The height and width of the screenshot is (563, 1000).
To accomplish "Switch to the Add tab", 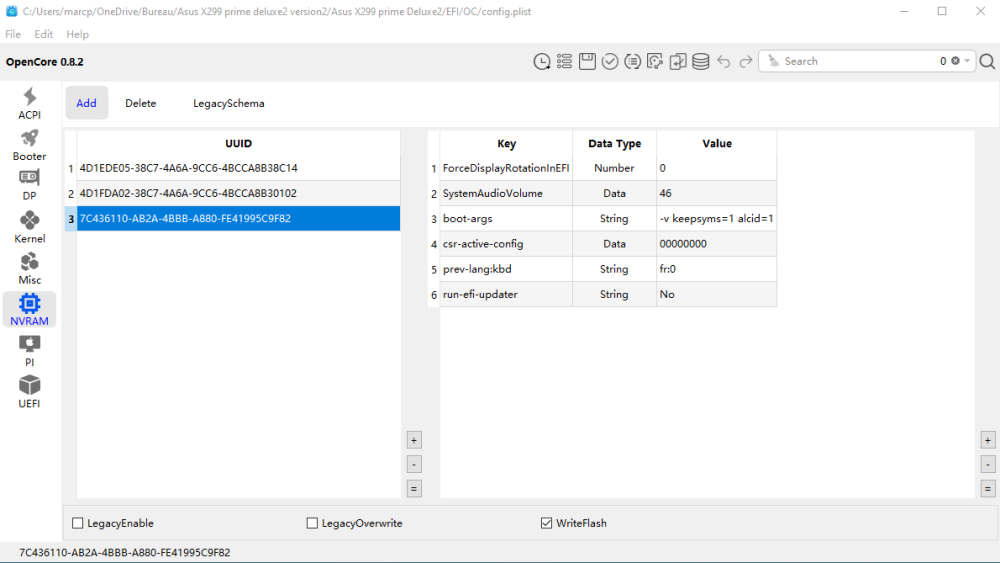I will click(x=87, y=103).
